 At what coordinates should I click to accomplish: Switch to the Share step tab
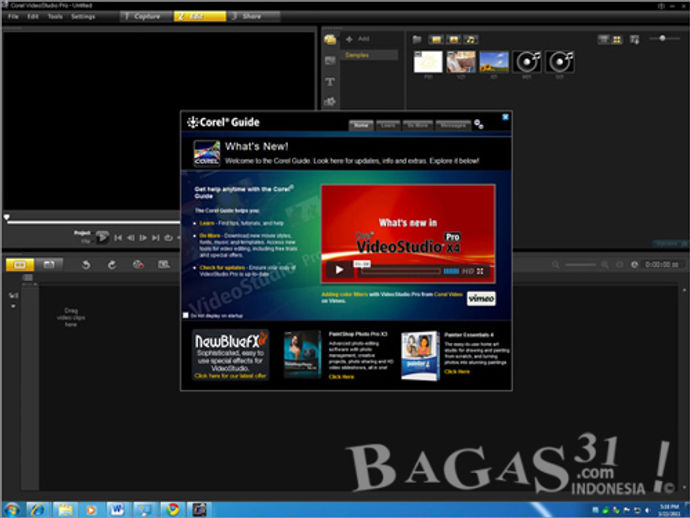click(253, 16)
